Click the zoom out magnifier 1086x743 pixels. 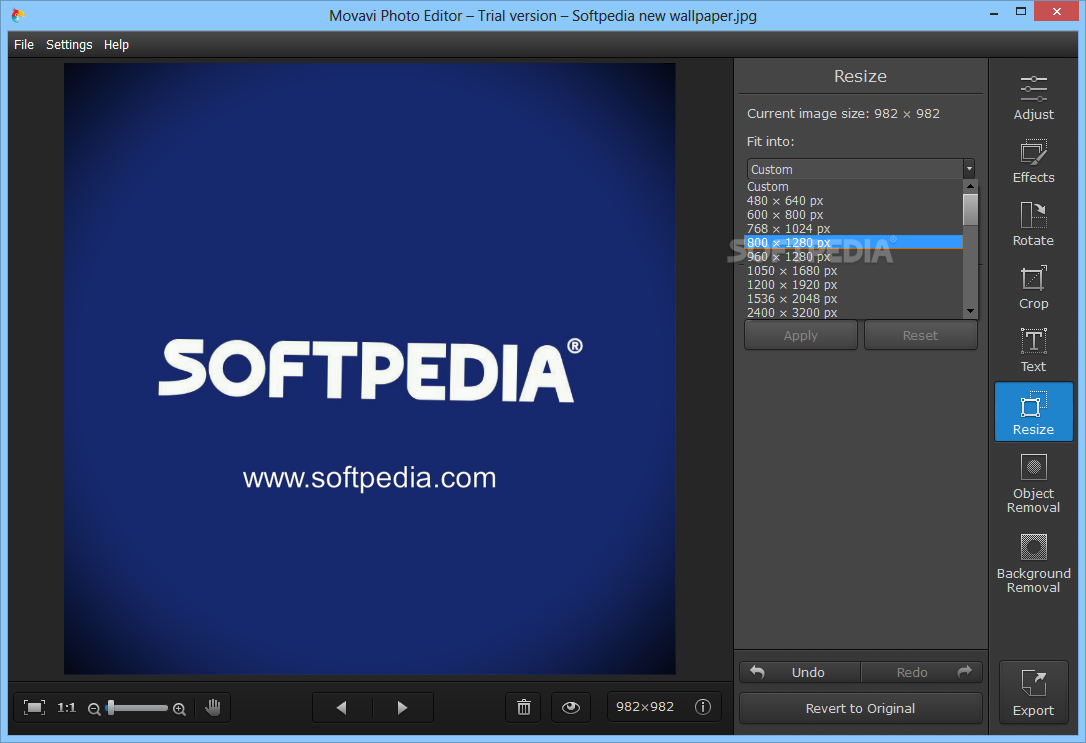click(x=94, y=708)
